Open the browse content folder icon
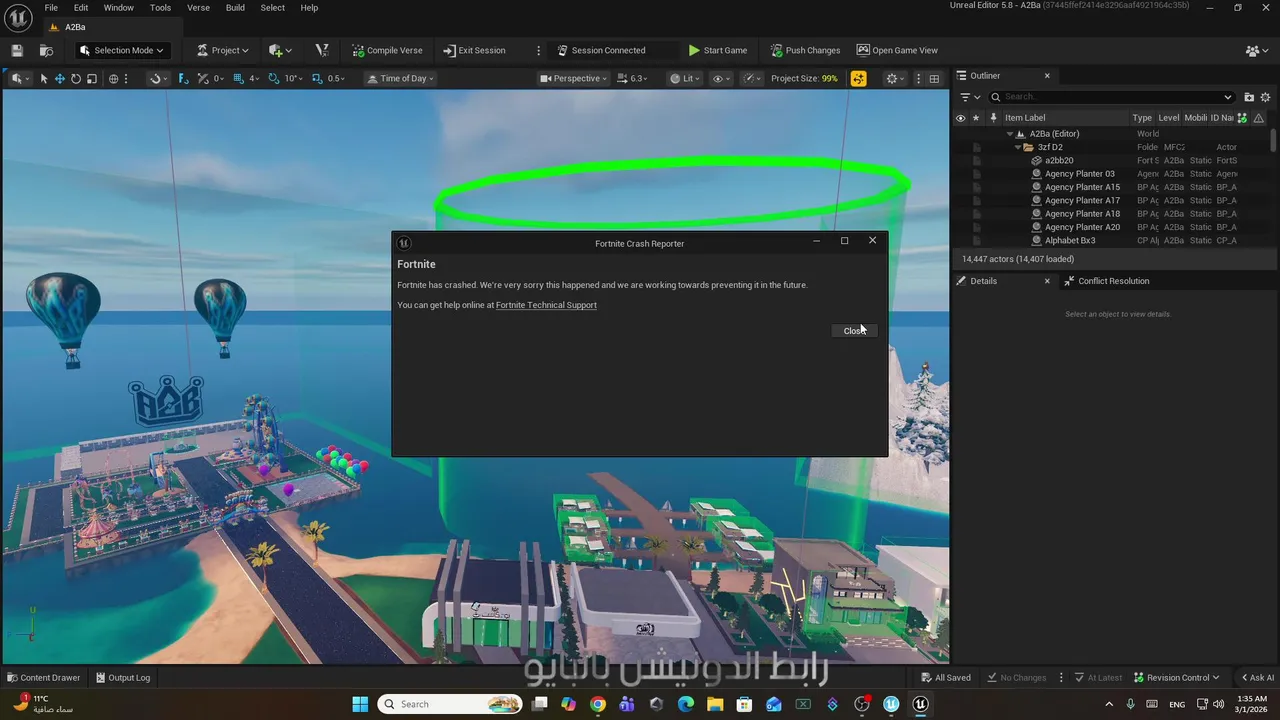This screenshot has height=720, width=1280. pyautogui.click(x=46, y=50)
